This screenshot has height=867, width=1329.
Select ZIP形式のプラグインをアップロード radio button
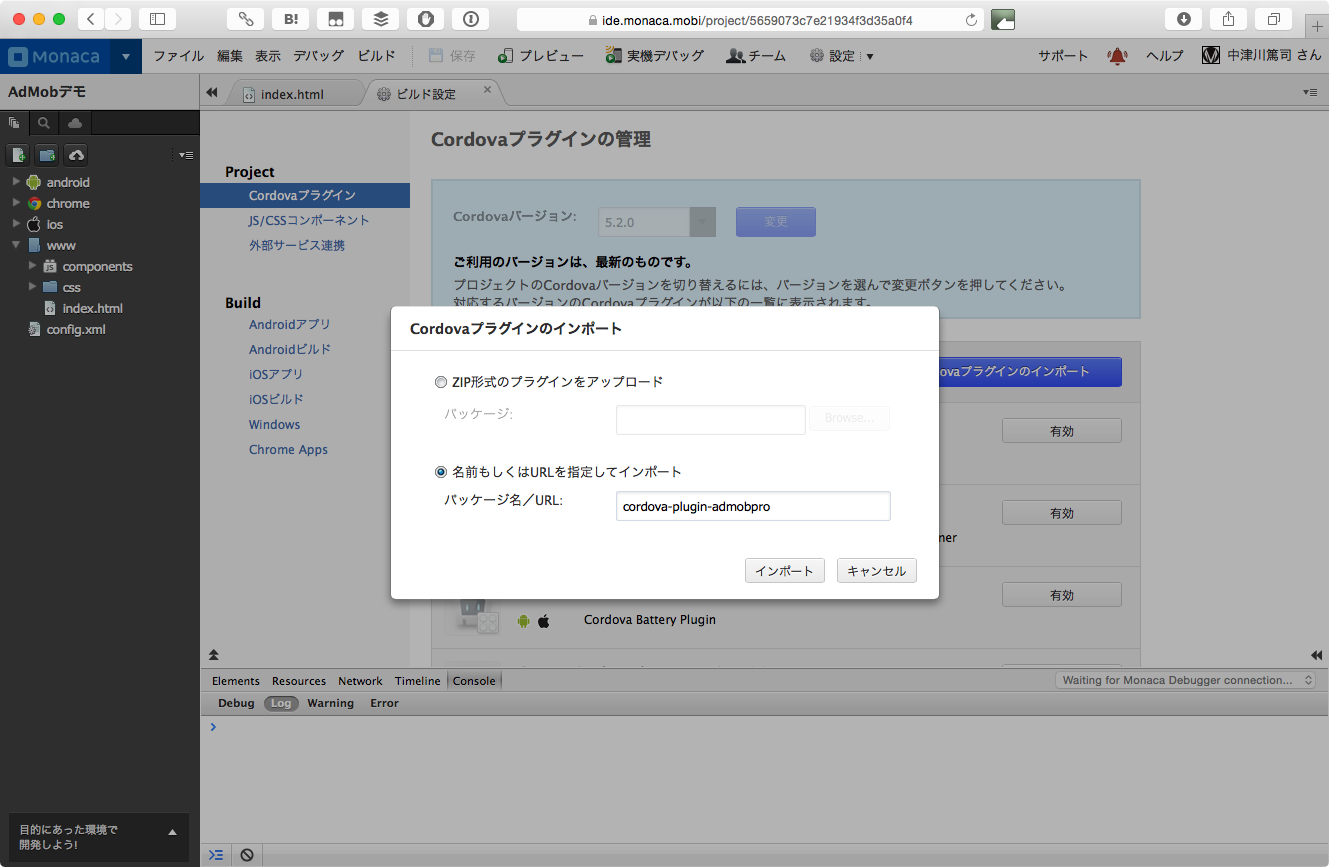441,382
